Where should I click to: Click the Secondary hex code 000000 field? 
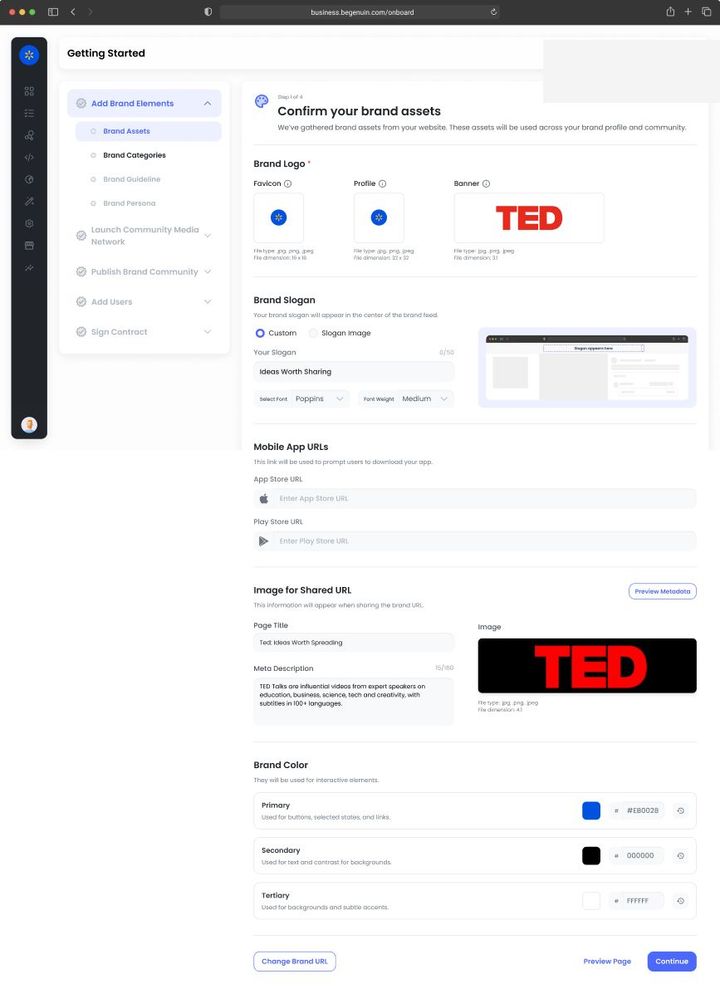[x=636, y=856]
